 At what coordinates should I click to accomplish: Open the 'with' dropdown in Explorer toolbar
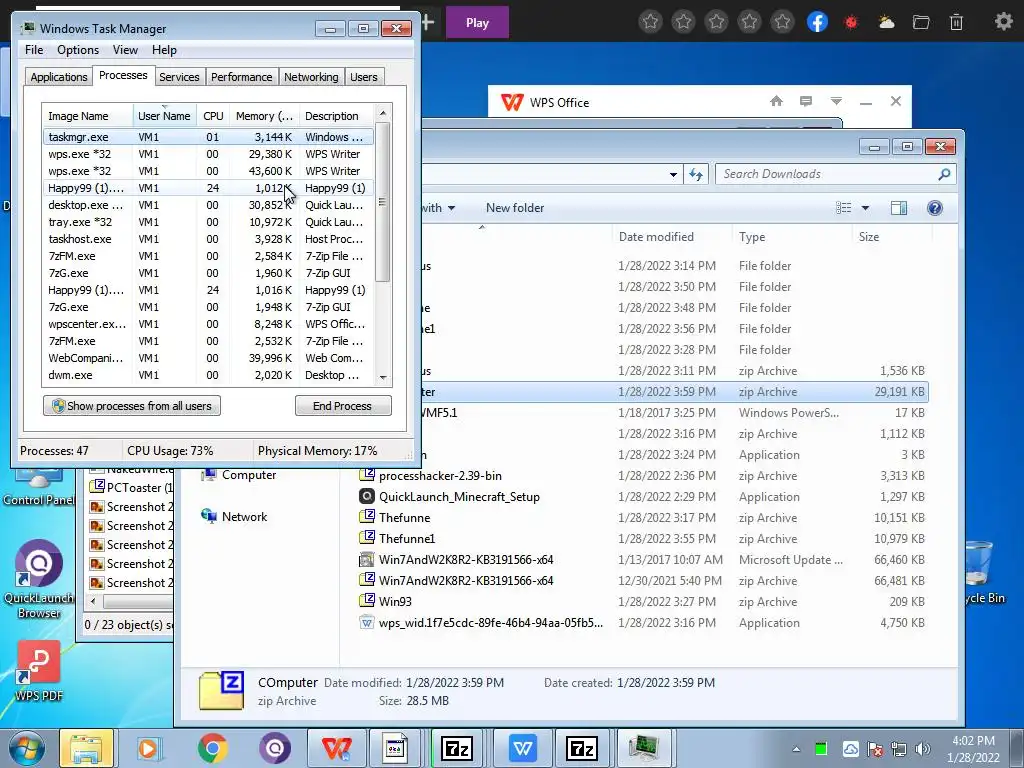pyautogui.click(x=438, y=208)
